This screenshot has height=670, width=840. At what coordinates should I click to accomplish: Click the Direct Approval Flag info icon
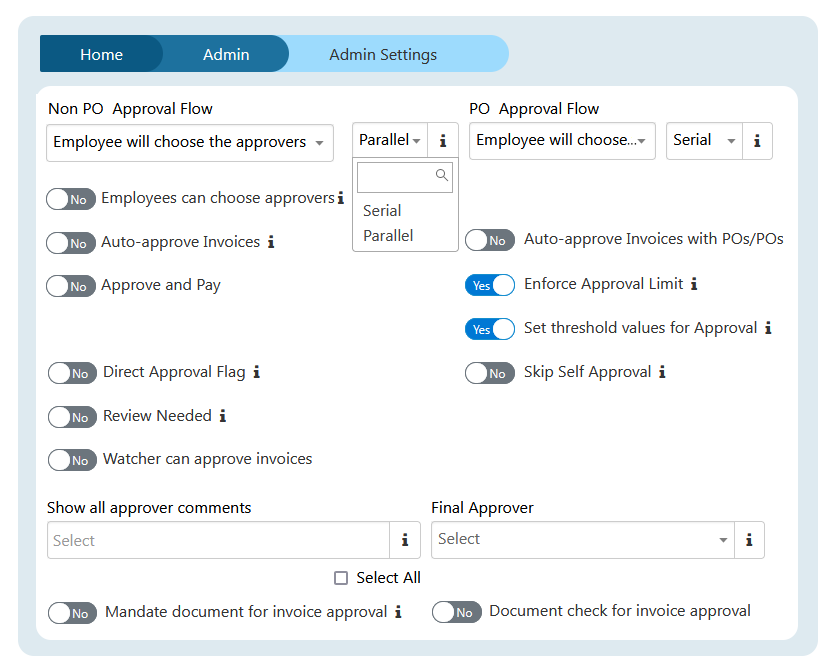point(257,372)
